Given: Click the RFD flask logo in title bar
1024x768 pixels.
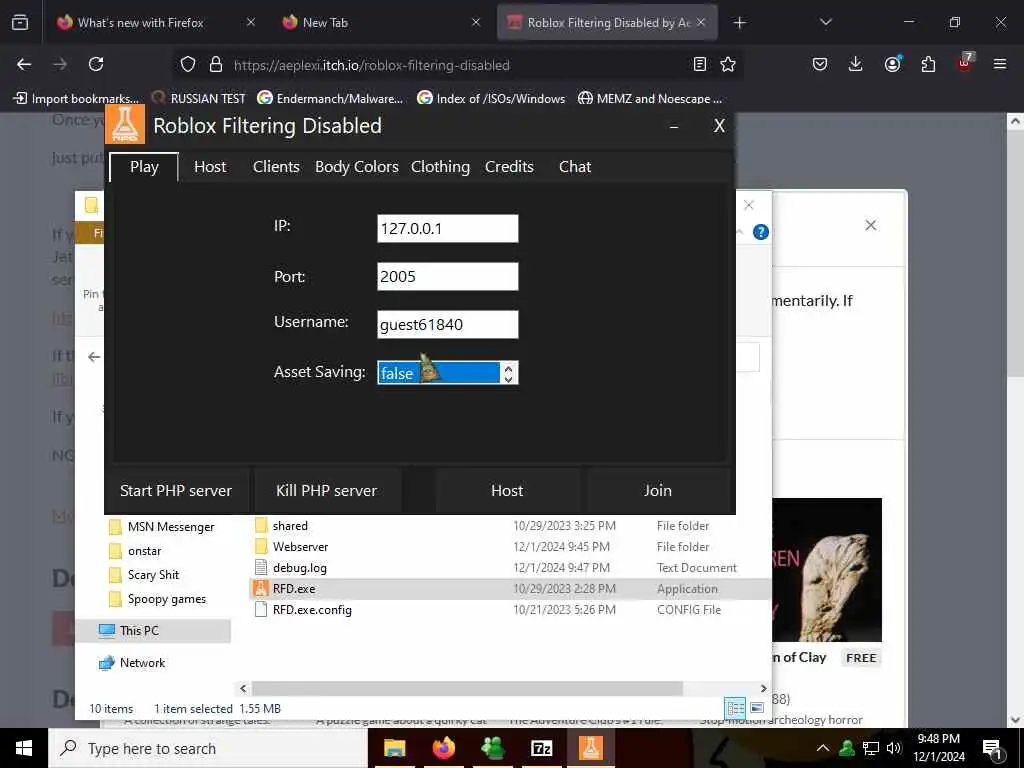Looking at the screenshot, I should pos(125,123).
